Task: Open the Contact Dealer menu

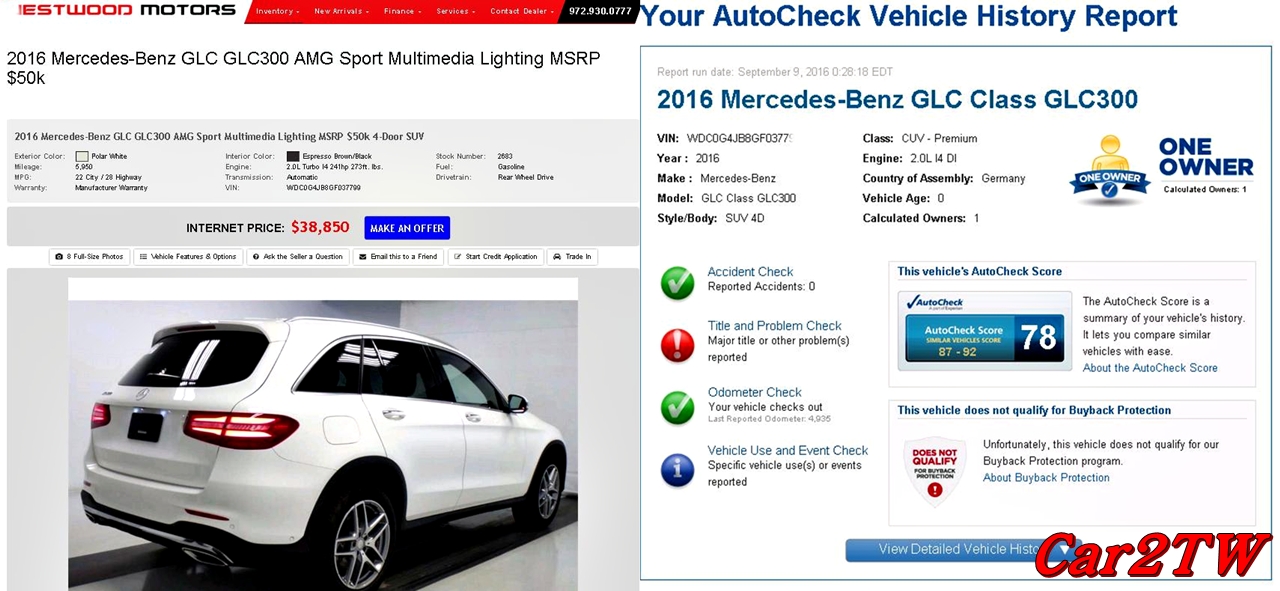Action: point(522,11)
